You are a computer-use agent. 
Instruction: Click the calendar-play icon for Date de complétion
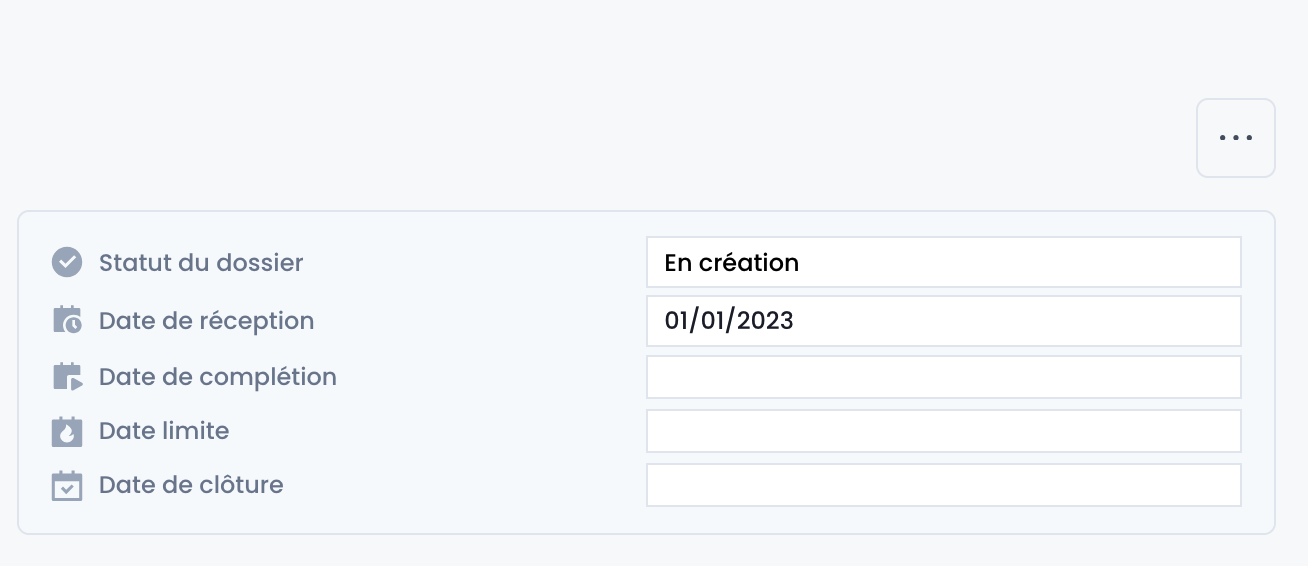(x=67, y=377)
